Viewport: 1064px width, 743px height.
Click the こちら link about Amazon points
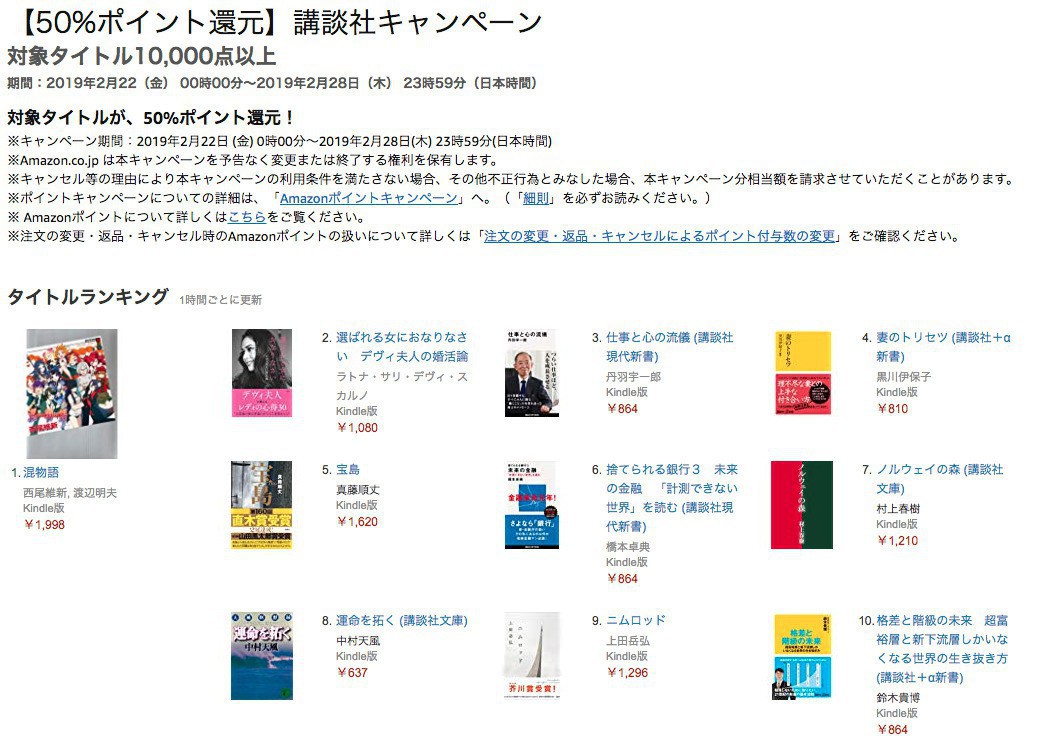click(x=247, y=217)
